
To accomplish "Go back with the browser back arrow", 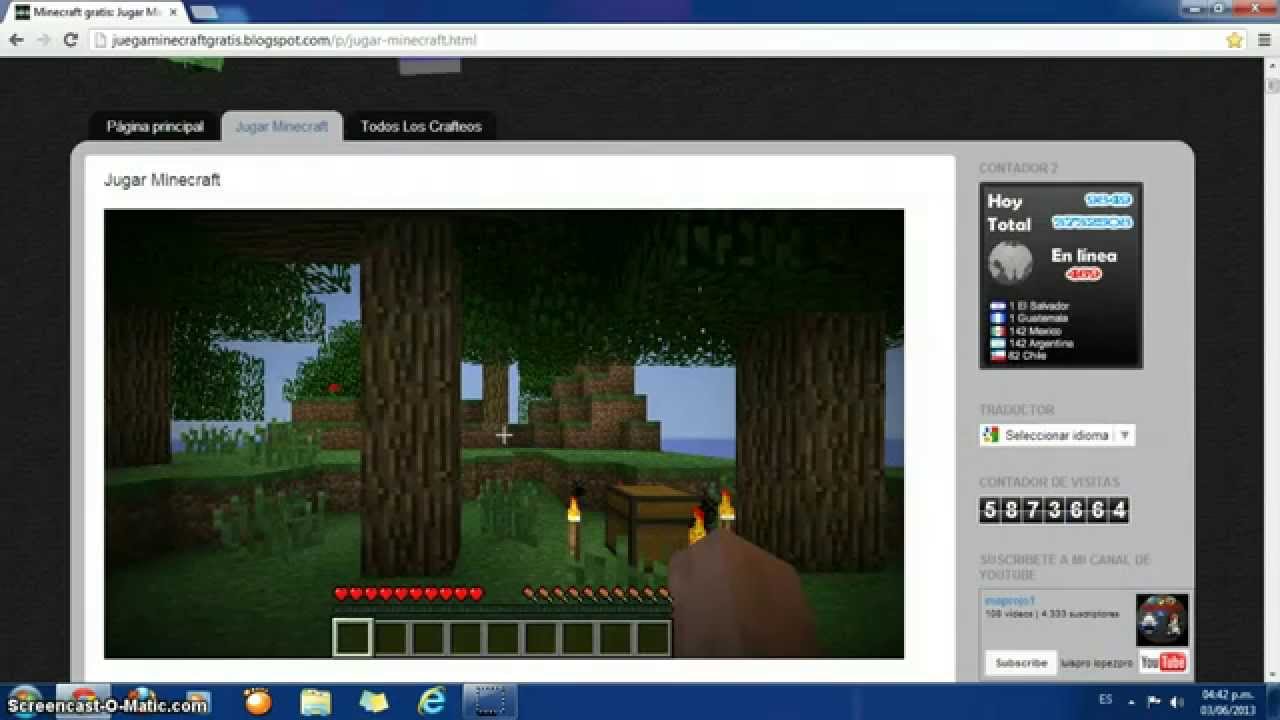I will tap(16, 40).
